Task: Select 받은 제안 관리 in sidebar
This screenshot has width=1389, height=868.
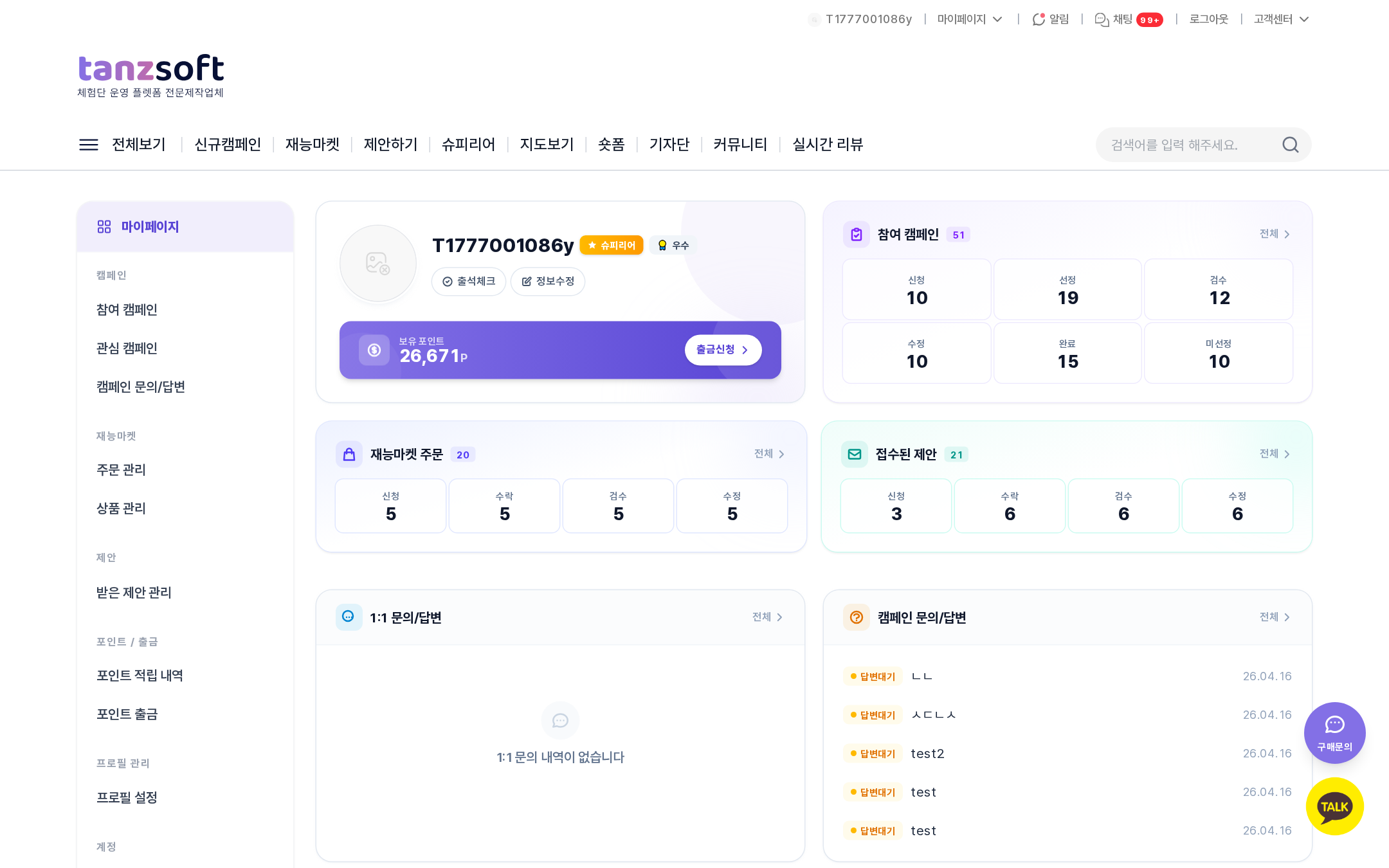Action: click(134, 593)
